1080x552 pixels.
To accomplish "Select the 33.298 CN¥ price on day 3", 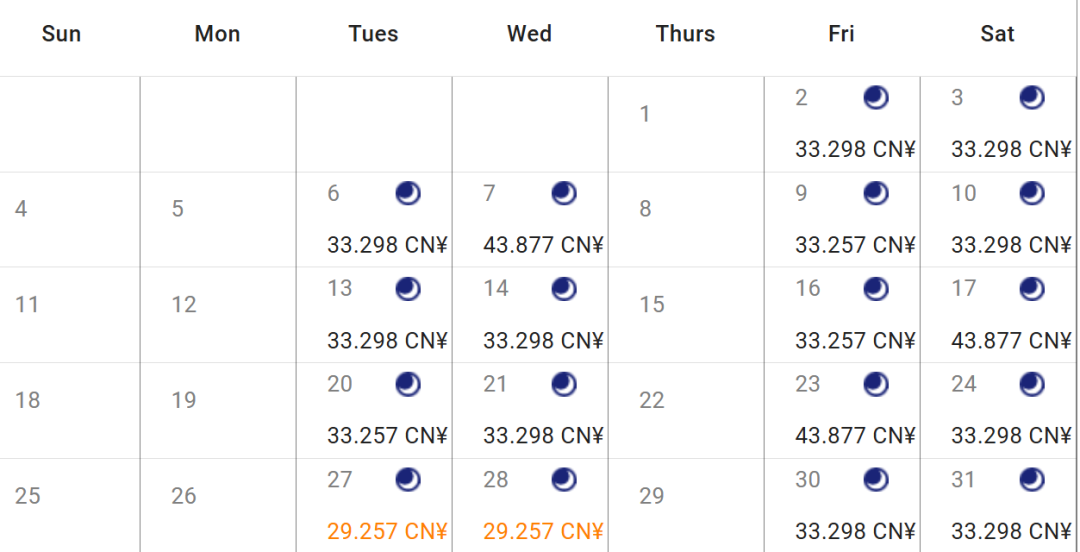I will pyautogui.click(x=1011, y=149).
